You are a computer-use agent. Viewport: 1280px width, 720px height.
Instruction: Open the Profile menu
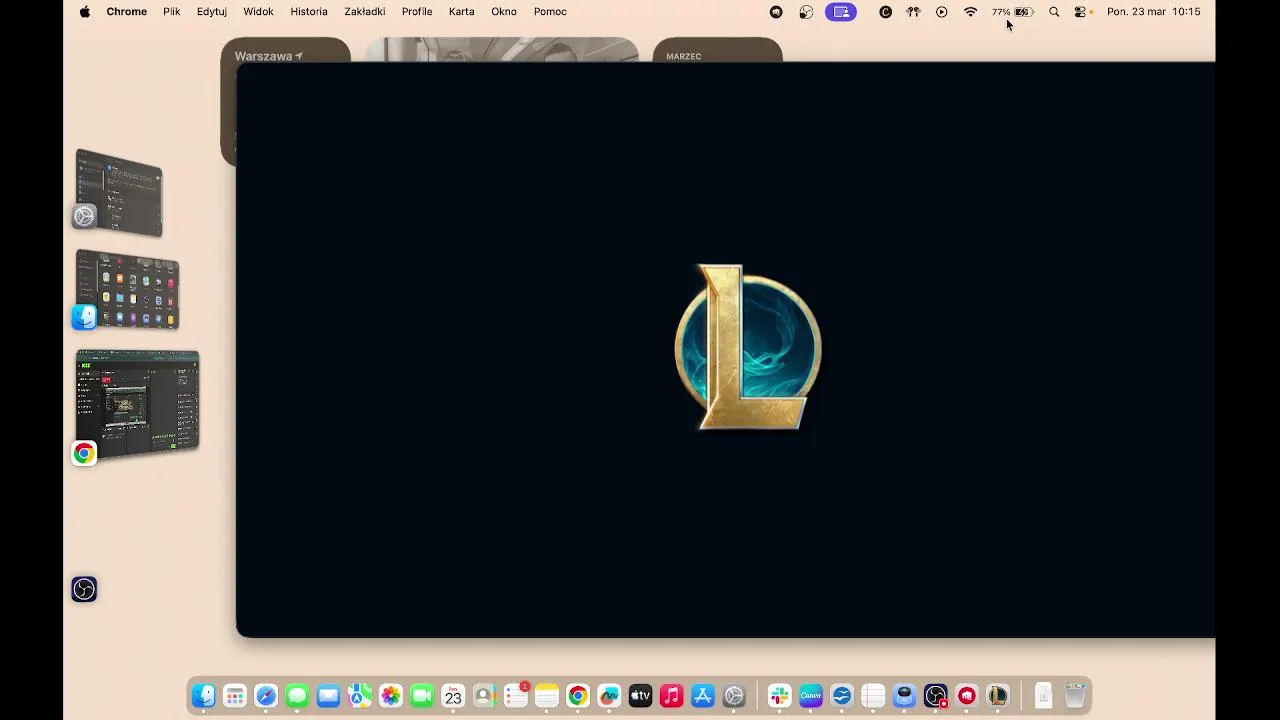pyautogui.click(x=417, y=12)
